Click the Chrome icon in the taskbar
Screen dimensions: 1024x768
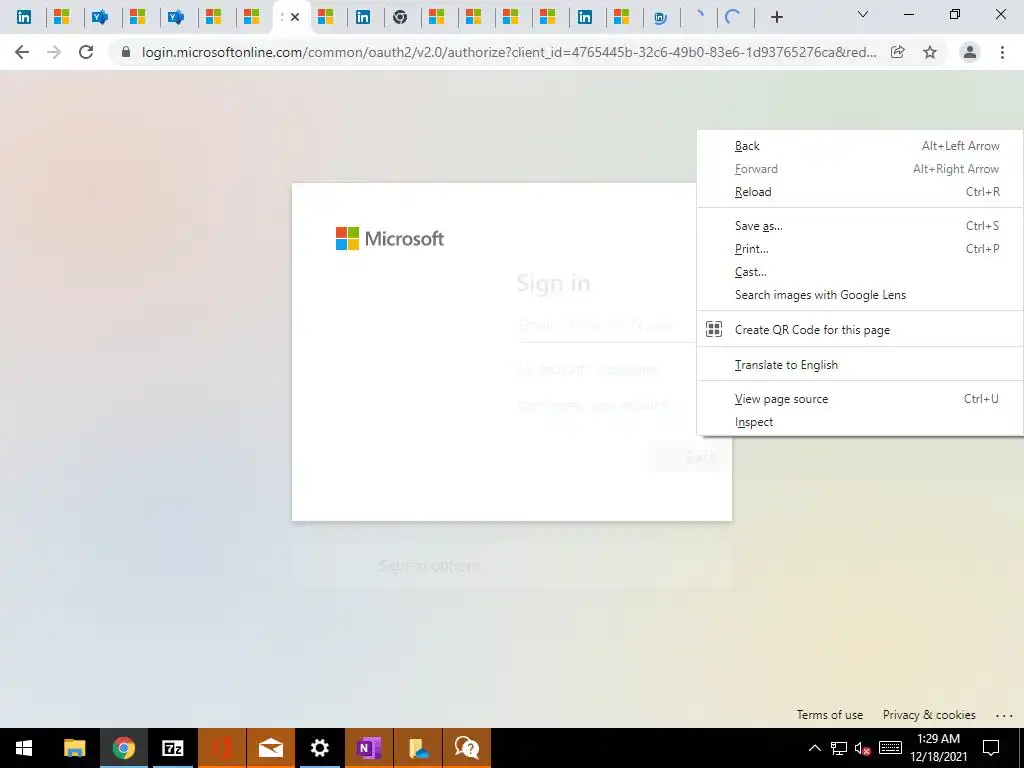[123, 748]
